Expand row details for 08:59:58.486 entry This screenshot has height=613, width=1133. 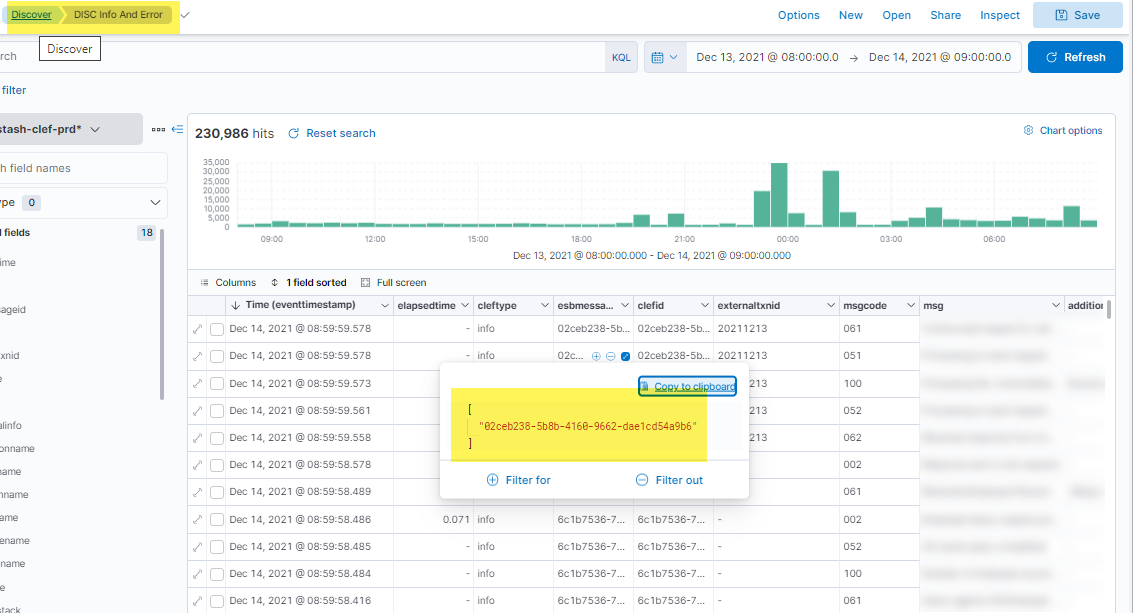coord(197,520)
